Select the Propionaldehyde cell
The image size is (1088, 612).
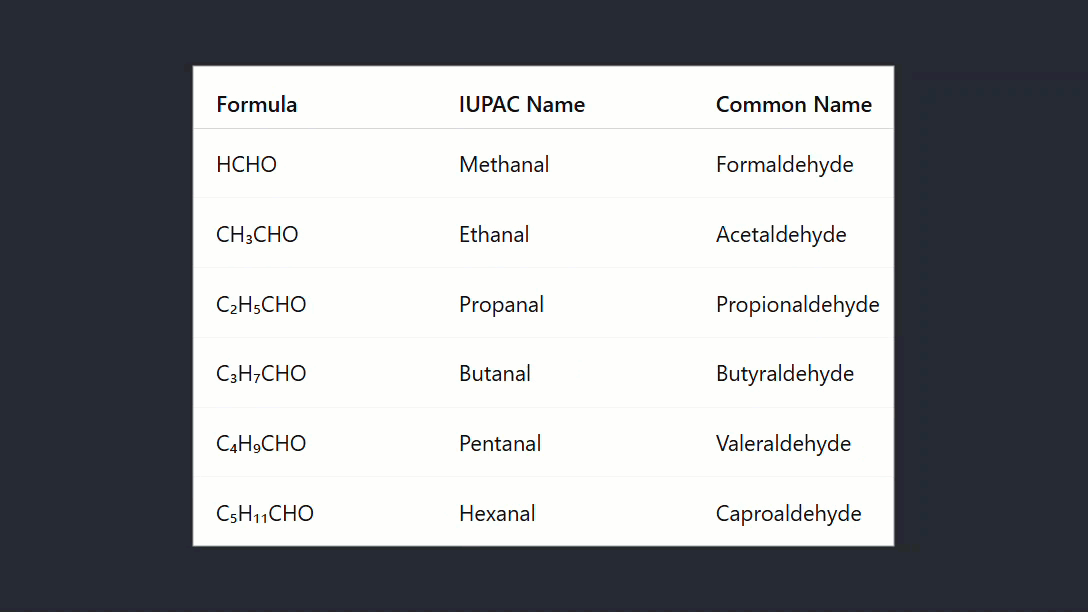(798, 305)
